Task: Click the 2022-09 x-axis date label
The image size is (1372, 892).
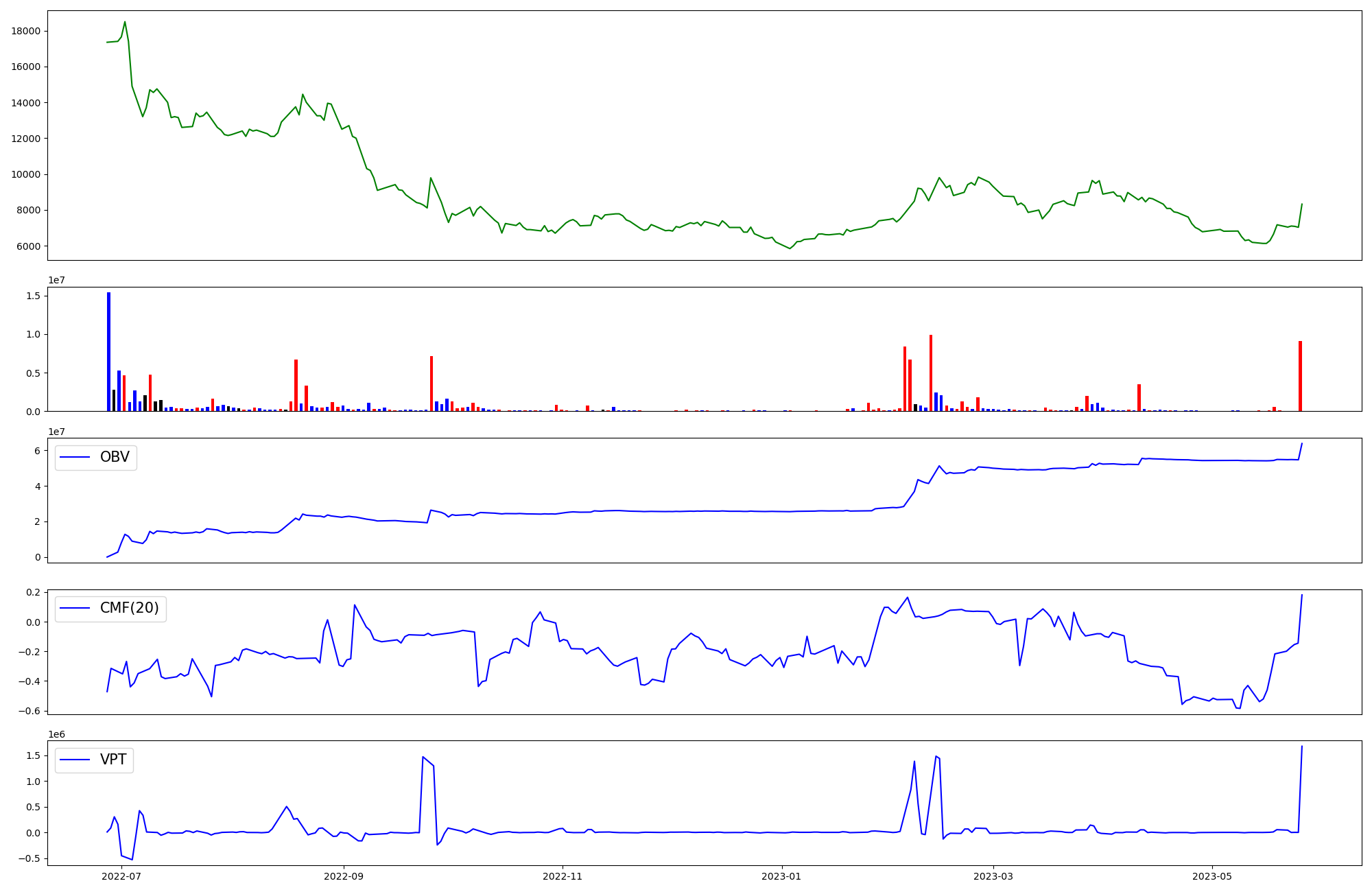Action: [343, 876]
